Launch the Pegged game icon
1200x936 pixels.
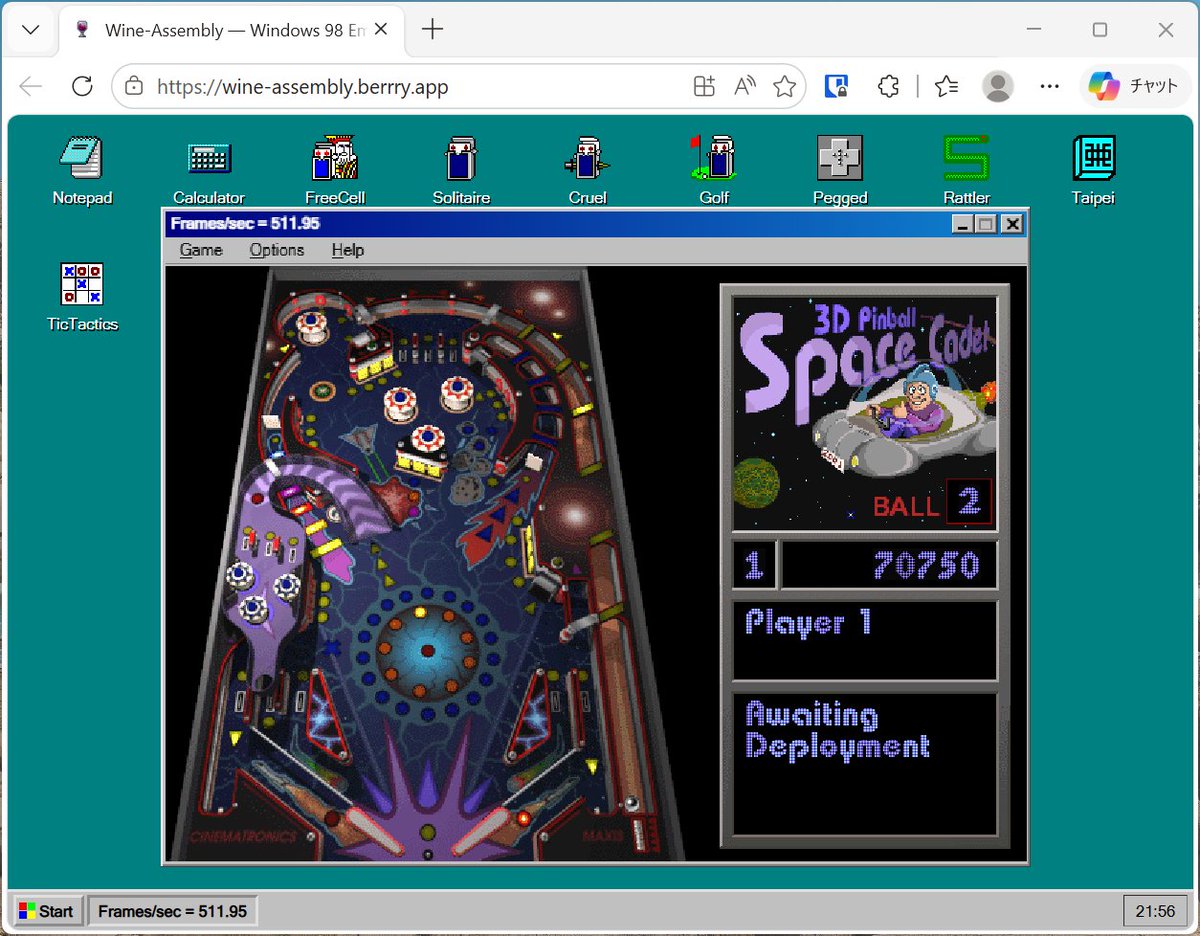(x=840, y=169)
